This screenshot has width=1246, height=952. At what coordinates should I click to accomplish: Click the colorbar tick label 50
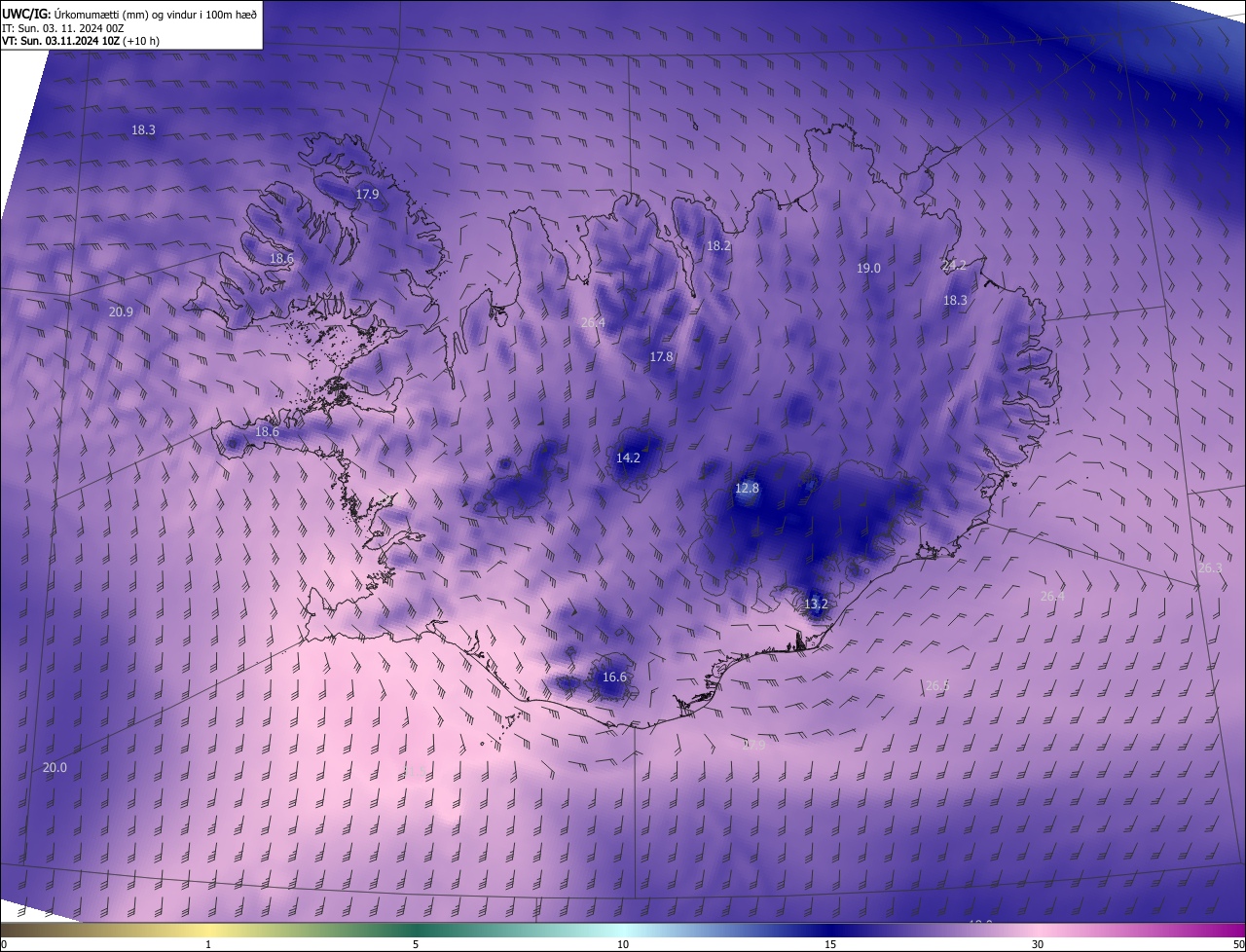coord(1238,944)
